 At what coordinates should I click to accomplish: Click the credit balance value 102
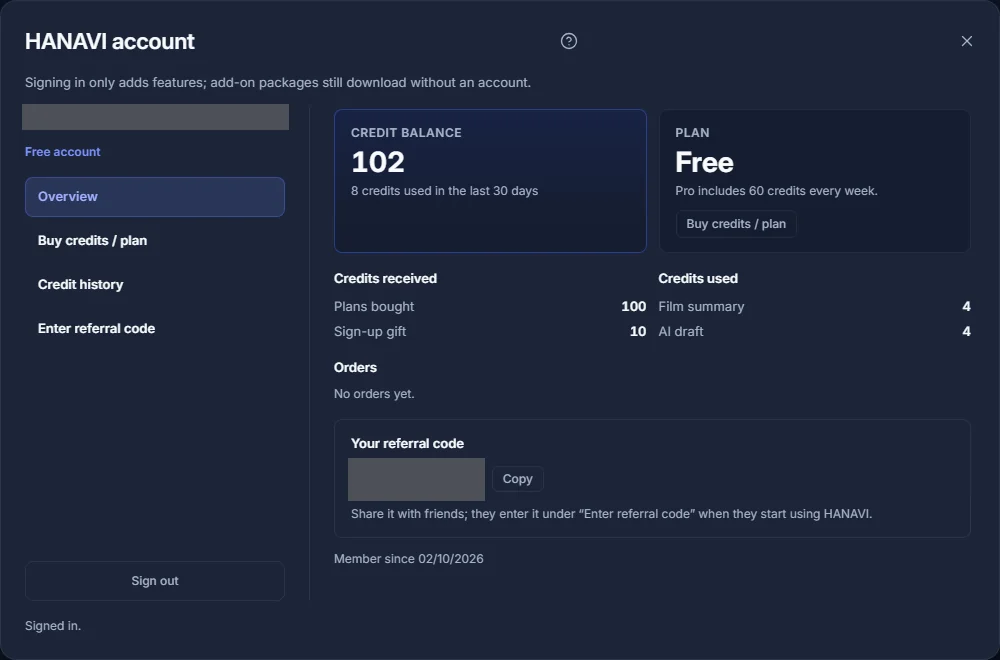tap(378, 162)
